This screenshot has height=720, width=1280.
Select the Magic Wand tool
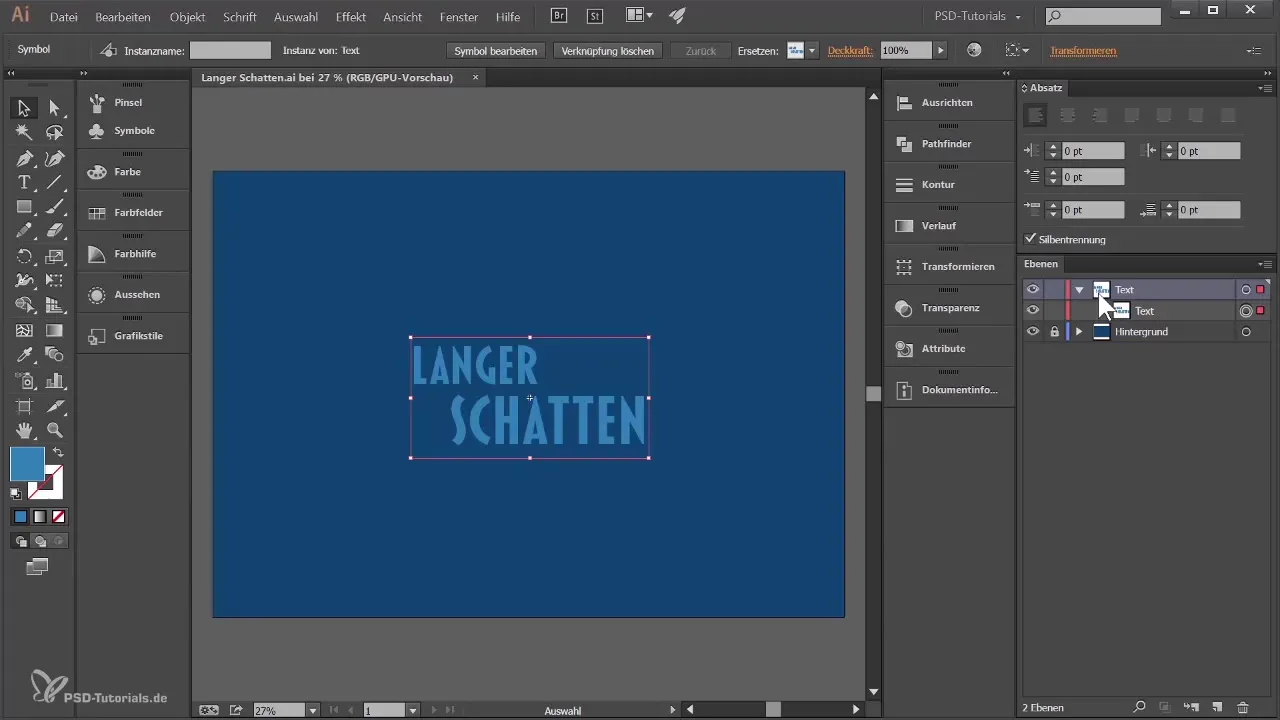point(24,133)
